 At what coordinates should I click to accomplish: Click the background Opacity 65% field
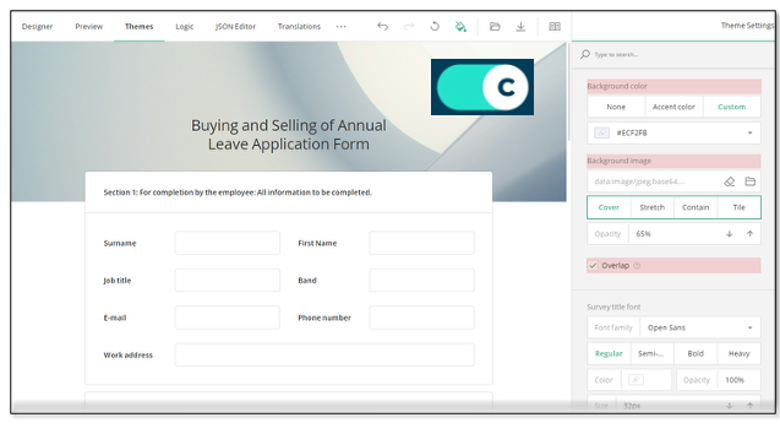(x=674, y=234)
